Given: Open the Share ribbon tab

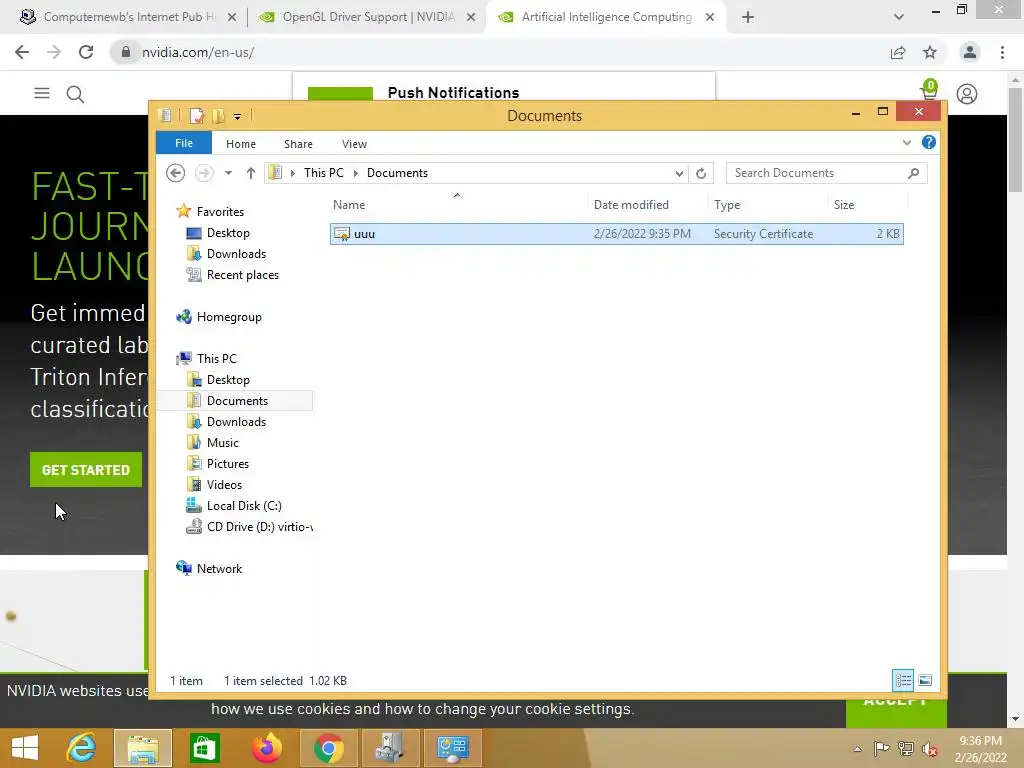Looking at the screenshot, I should 298,144.
